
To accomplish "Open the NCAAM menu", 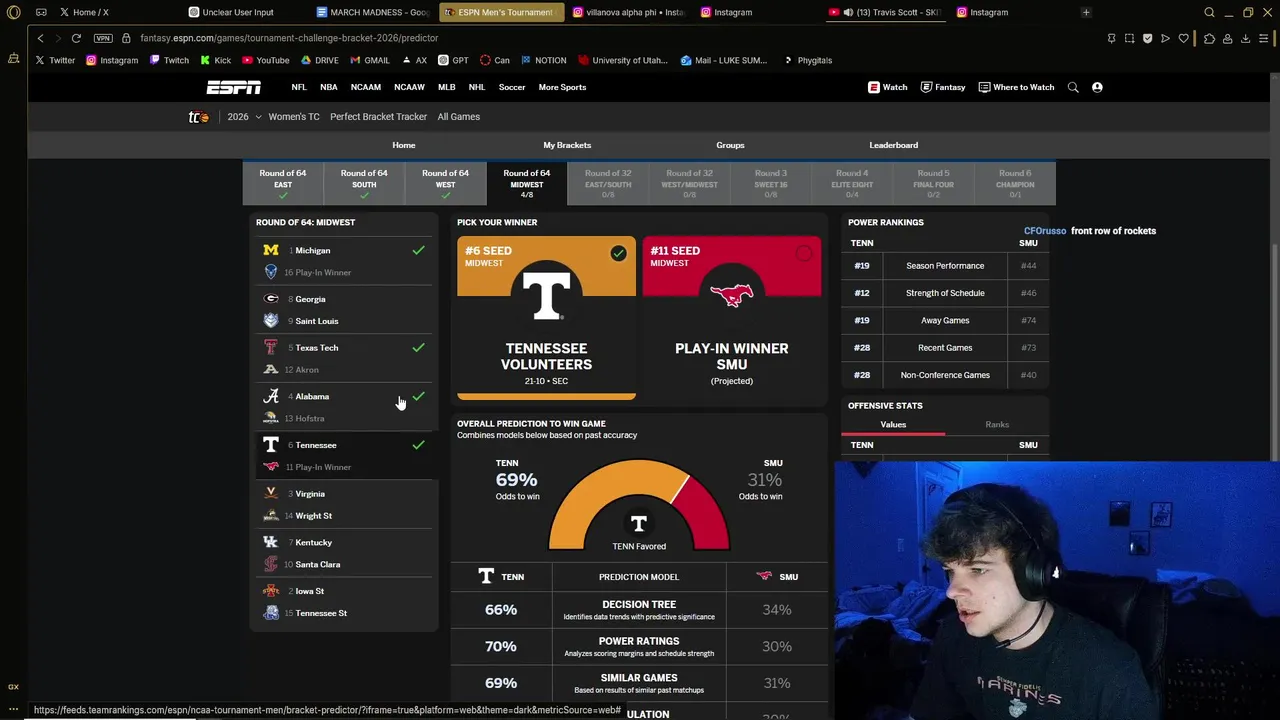I will tap(365, 87).
